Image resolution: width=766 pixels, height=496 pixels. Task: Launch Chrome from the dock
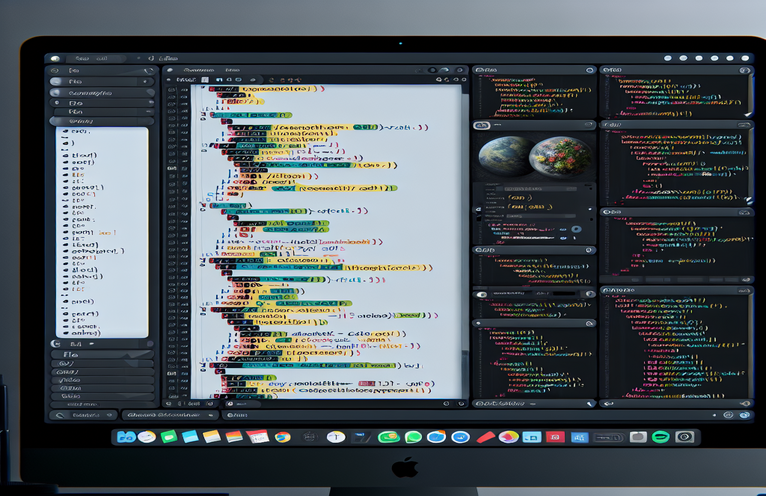(283, 437)
